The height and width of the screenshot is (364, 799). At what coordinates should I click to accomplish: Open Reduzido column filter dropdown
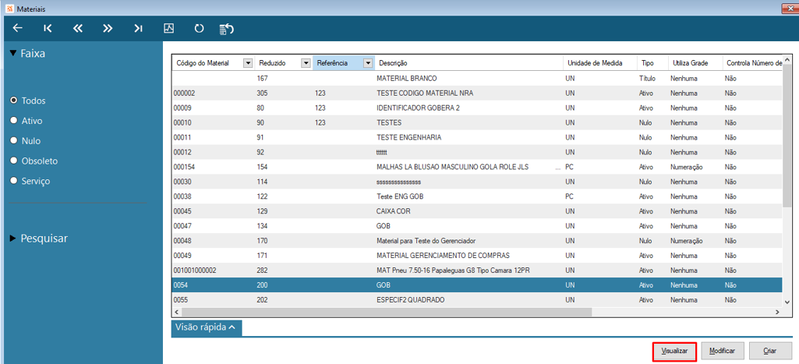[306, 63]
